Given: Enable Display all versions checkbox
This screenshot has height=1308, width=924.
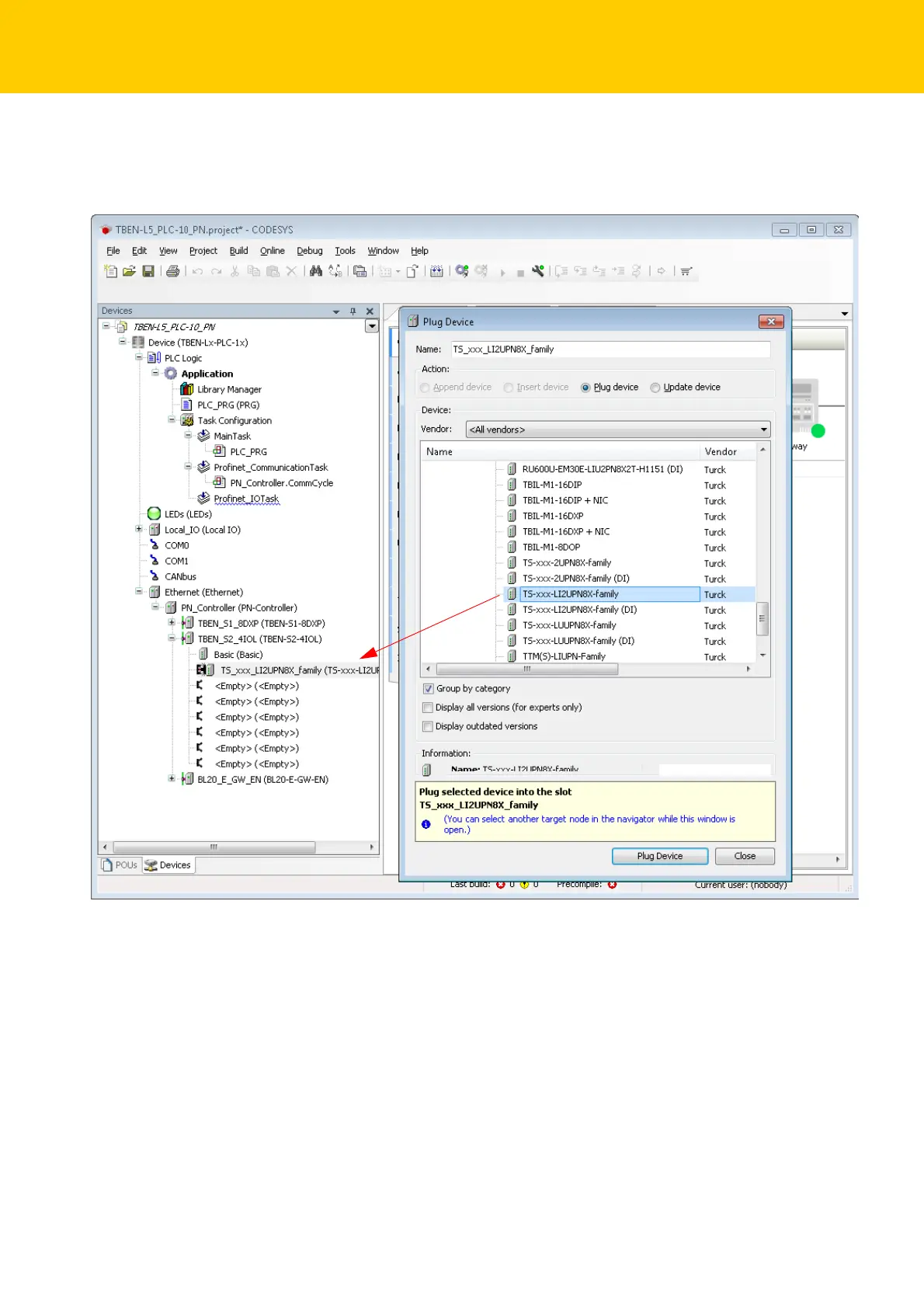Looking at the screenshot, I should (428, 708).
